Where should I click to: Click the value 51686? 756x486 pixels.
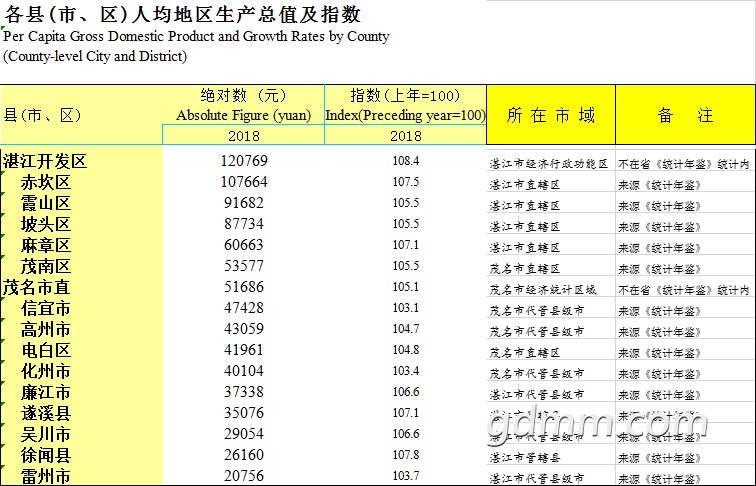[244, 287]
